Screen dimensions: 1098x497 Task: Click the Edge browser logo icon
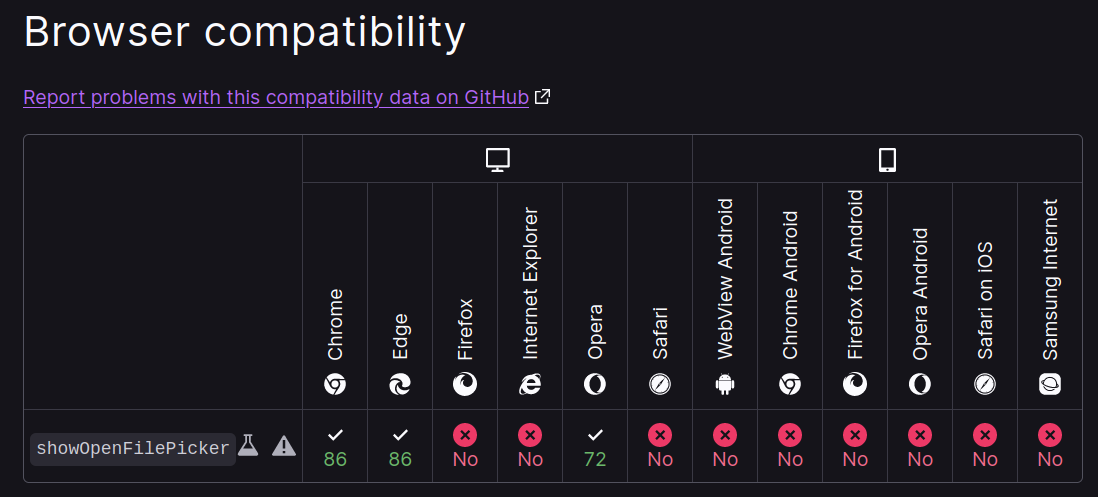[x=400, y=384]
